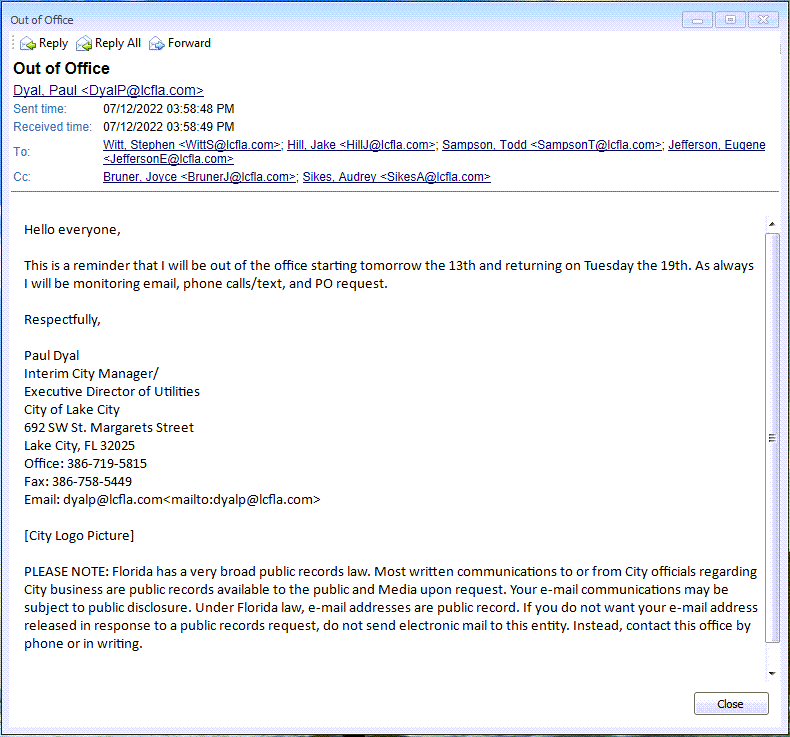Click 'Lake City, FL 32025' line
This screenshot has width=790, height=737.
click(x=80, y=446)
